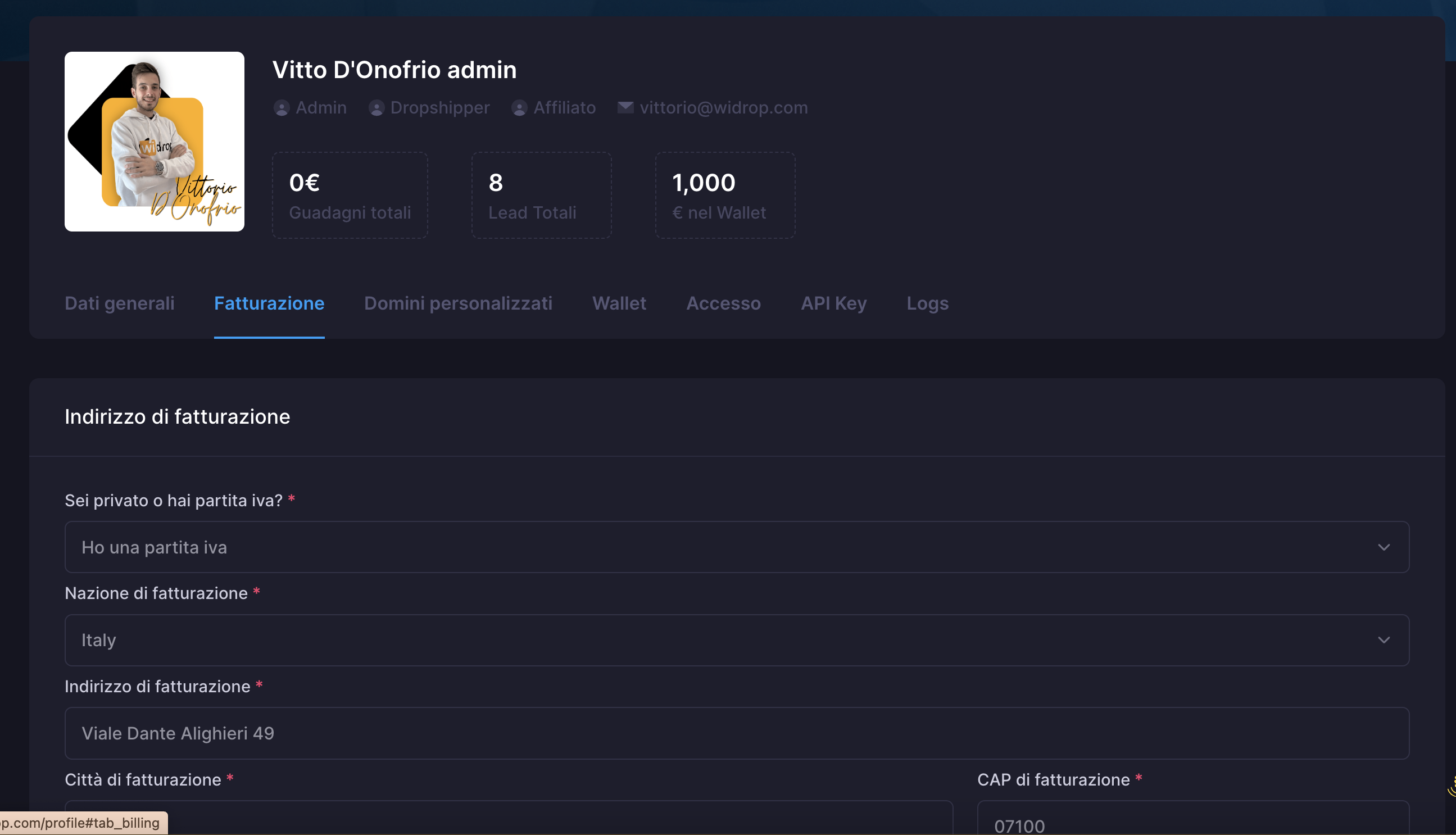Click the Fatturazione tab
The width and height of the screenshot is (1456, 835).
click(269, 303)
